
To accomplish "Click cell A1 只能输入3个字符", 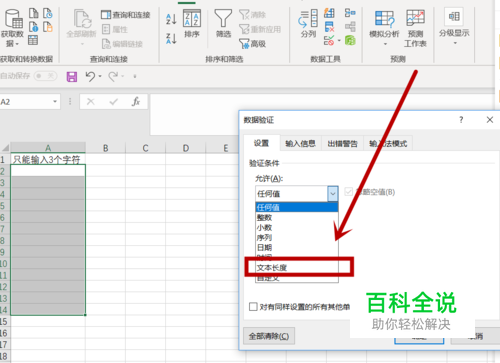I will pos(48,159).
